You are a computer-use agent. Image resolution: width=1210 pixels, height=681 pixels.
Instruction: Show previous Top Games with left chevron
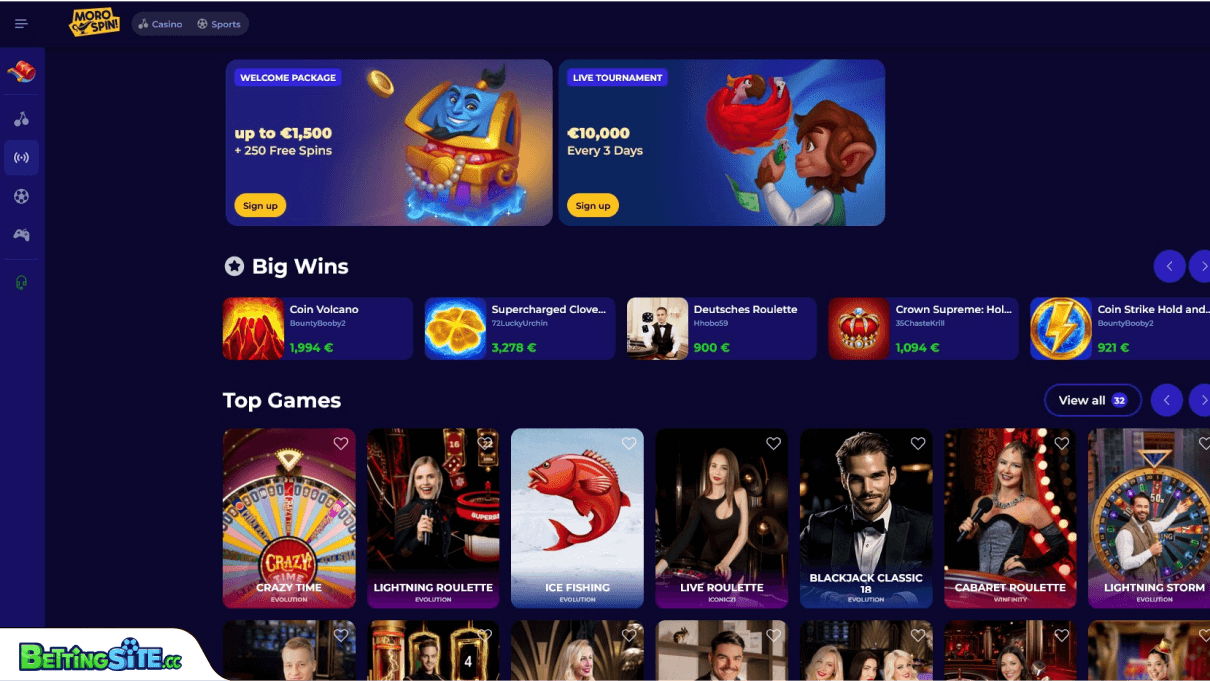coord(1167,400)
